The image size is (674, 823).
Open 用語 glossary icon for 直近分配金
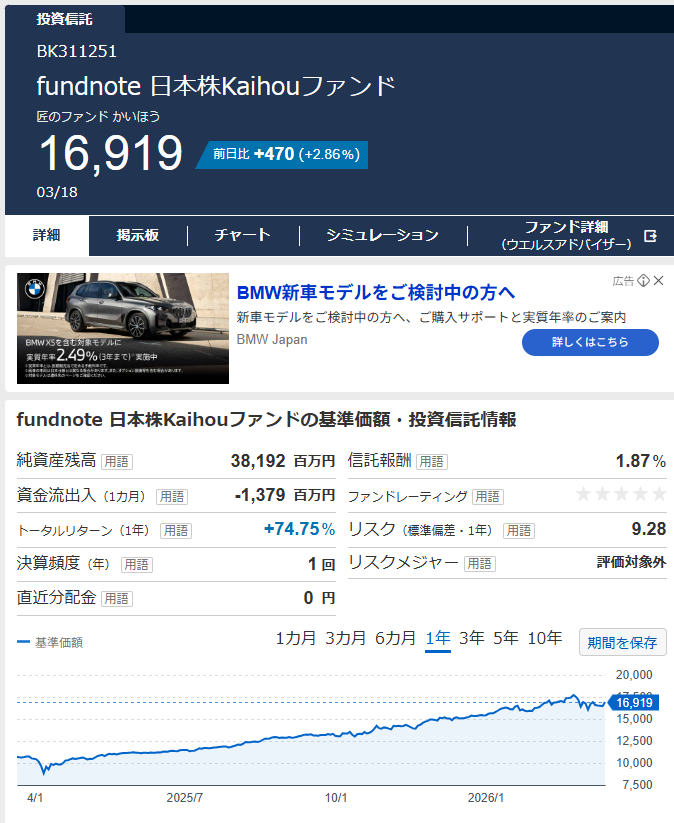(116, 599)
